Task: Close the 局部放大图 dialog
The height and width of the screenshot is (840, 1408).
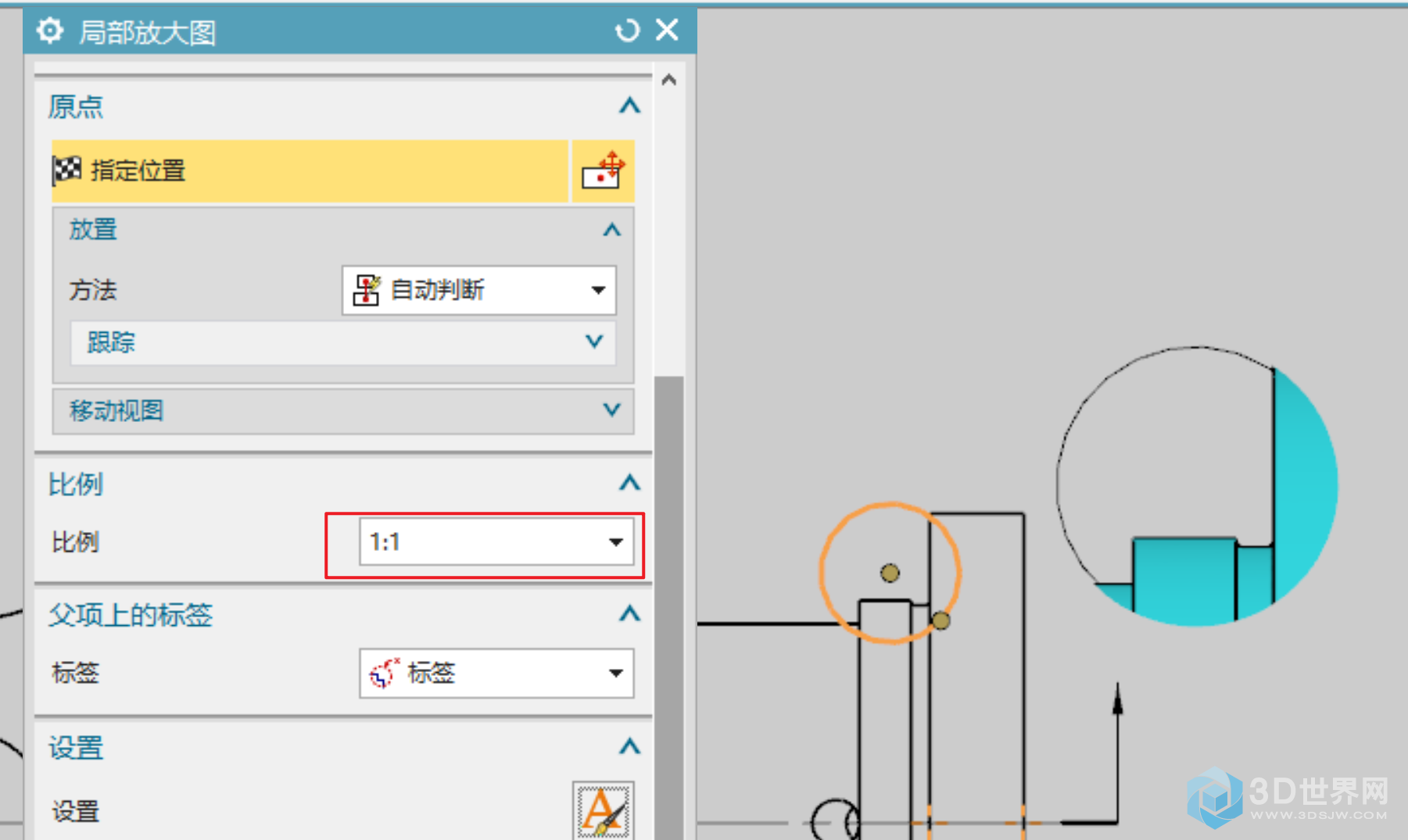Action: point(667,30)
